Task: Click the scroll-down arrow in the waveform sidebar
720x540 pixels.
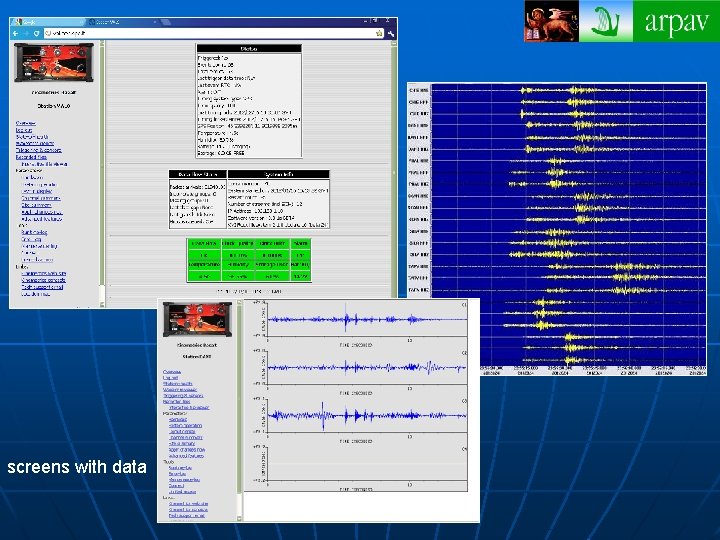Action: (x=239, y=518)
